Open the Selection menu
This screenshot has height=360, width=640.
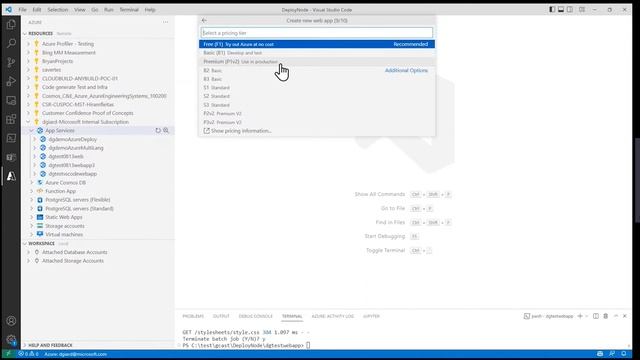[58, 9]
